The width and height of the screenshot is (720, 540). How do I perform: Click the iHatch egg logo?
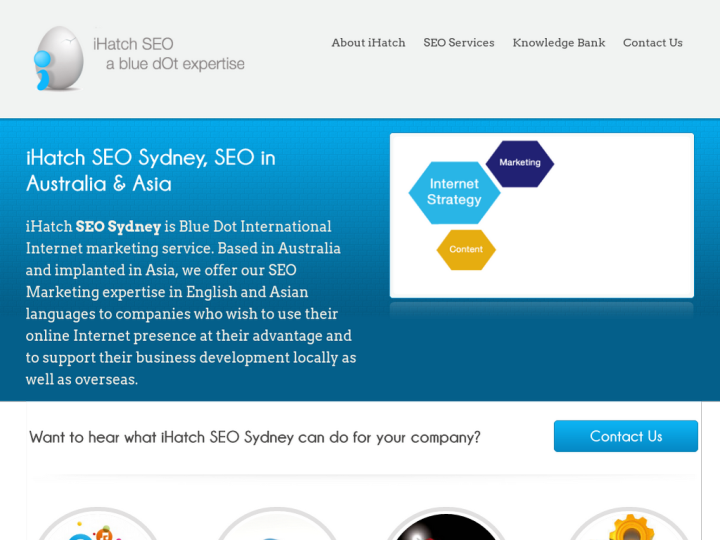point(59,58)
